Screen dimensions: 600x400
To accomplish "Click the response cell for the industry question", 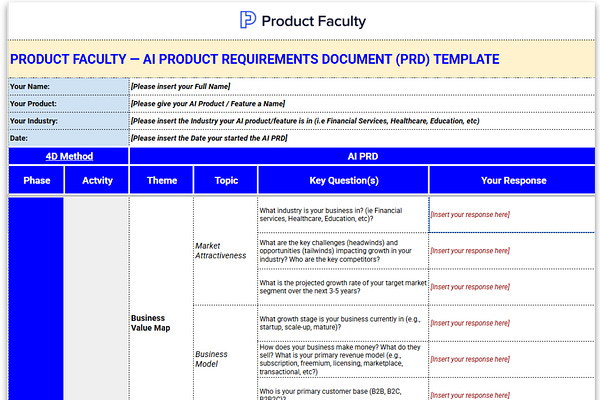I will pyautogui.click(x=512, y=215).
